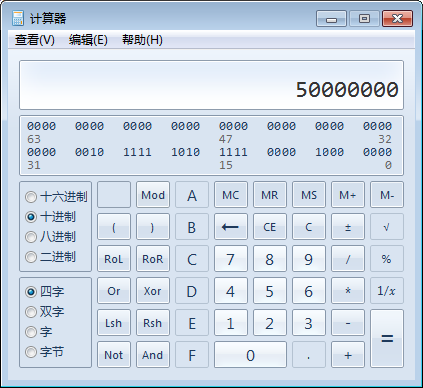The image size is (423, 388).
Task: Click the M+ button
Action: coord(348,195)
